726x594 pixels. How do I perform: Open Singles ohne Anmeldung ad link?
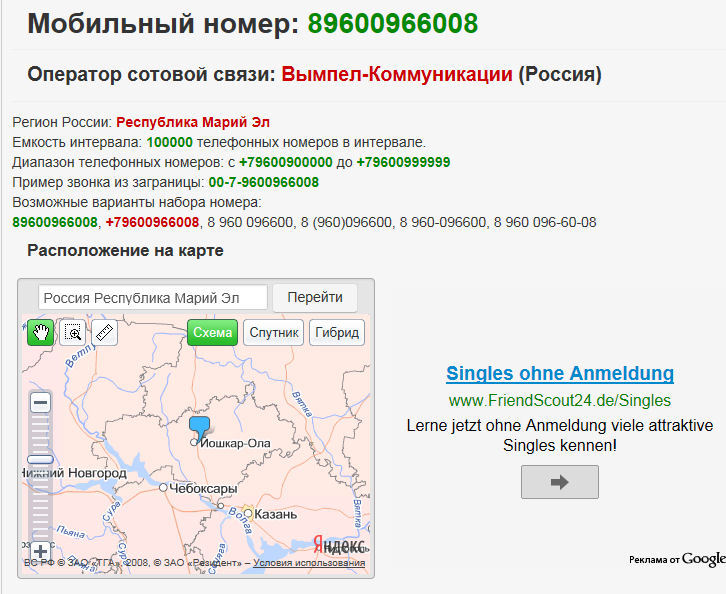560,373
